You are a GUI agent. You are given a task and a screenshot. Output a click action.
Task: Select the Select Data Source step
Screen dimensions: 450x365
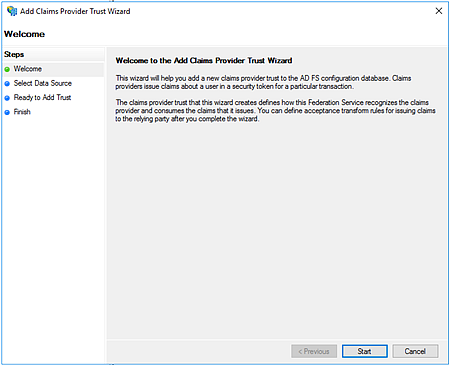click(x=43, y=83)
